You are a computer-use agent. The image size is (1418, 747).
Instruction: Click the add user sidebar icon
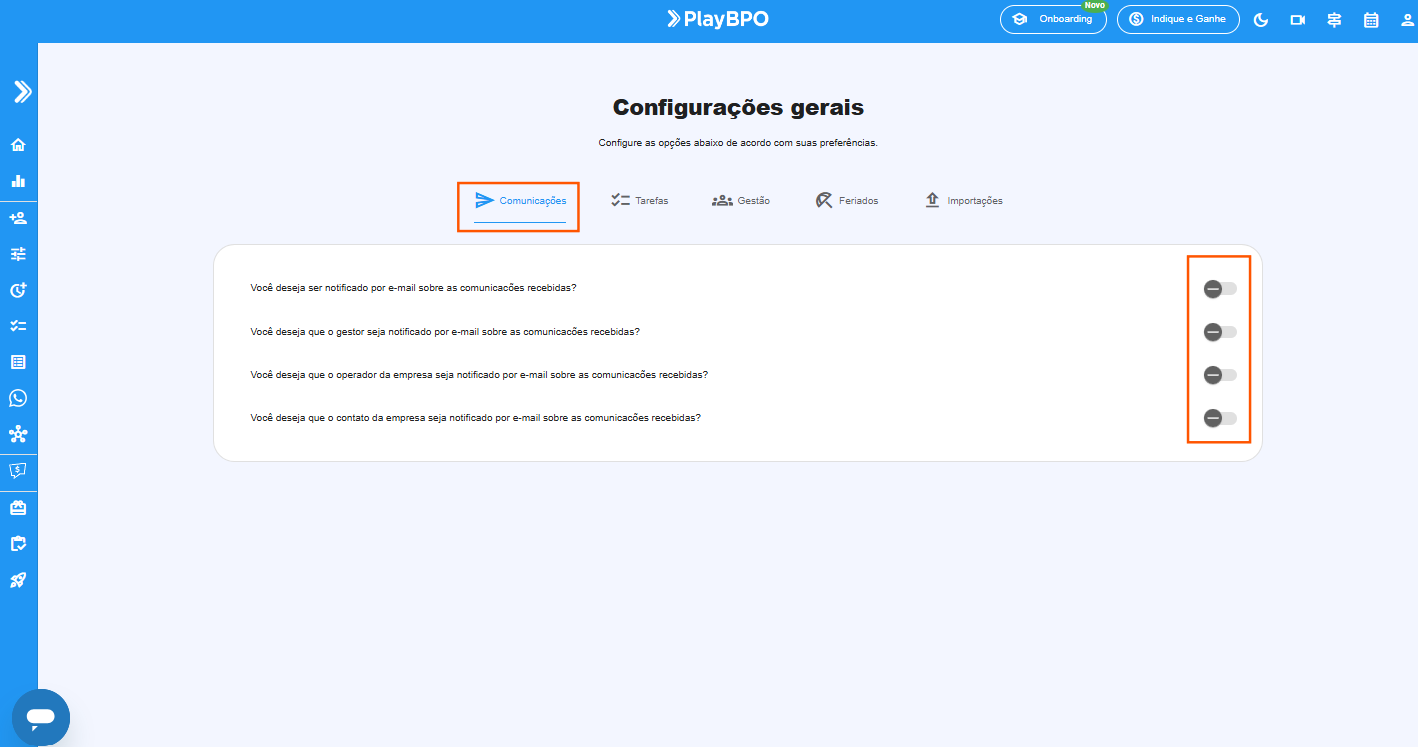[18, 218]
